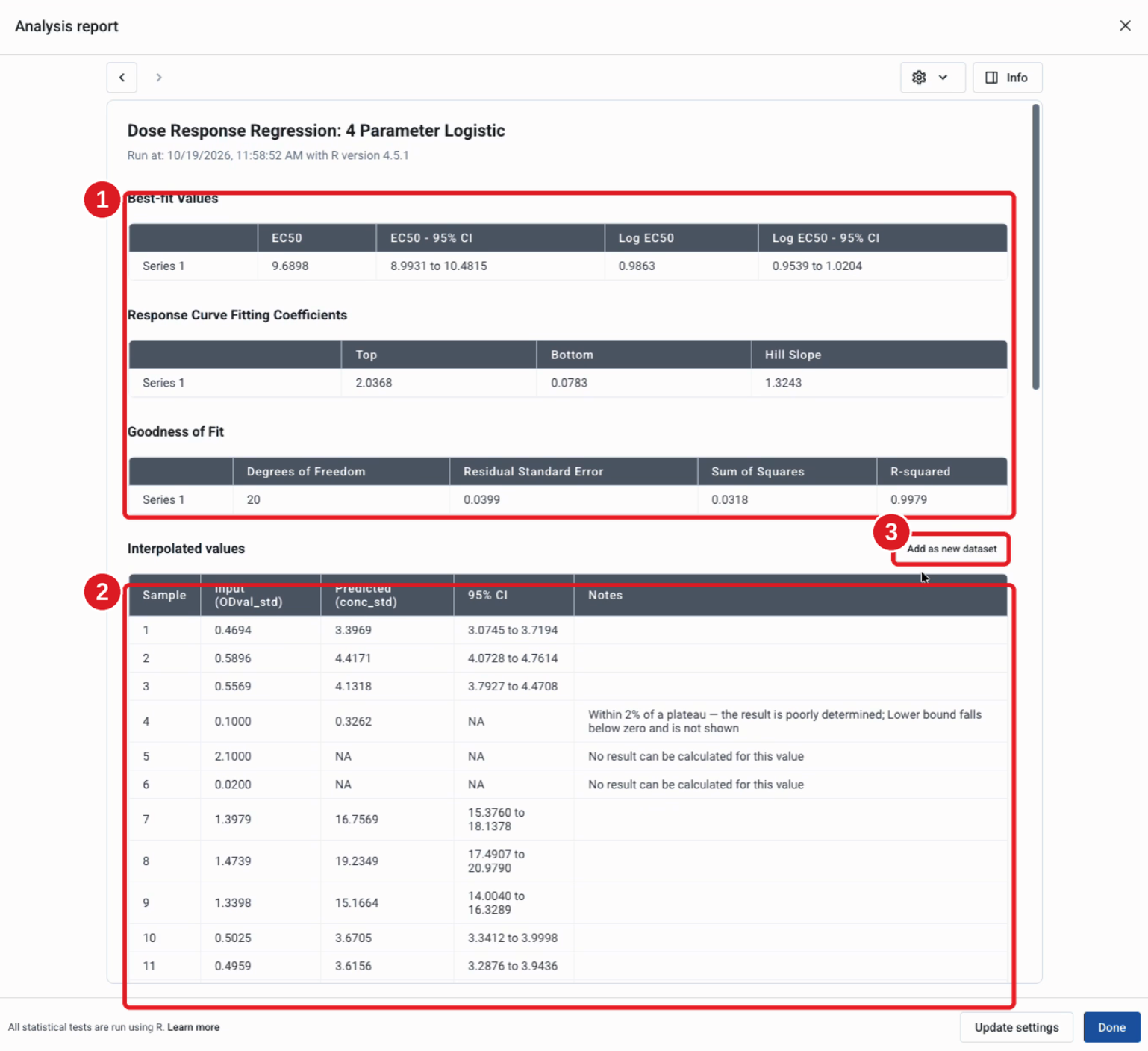Select input value 0.0200 for sample 6
The image size is (1148, 1051).
(x=233, y=785)
